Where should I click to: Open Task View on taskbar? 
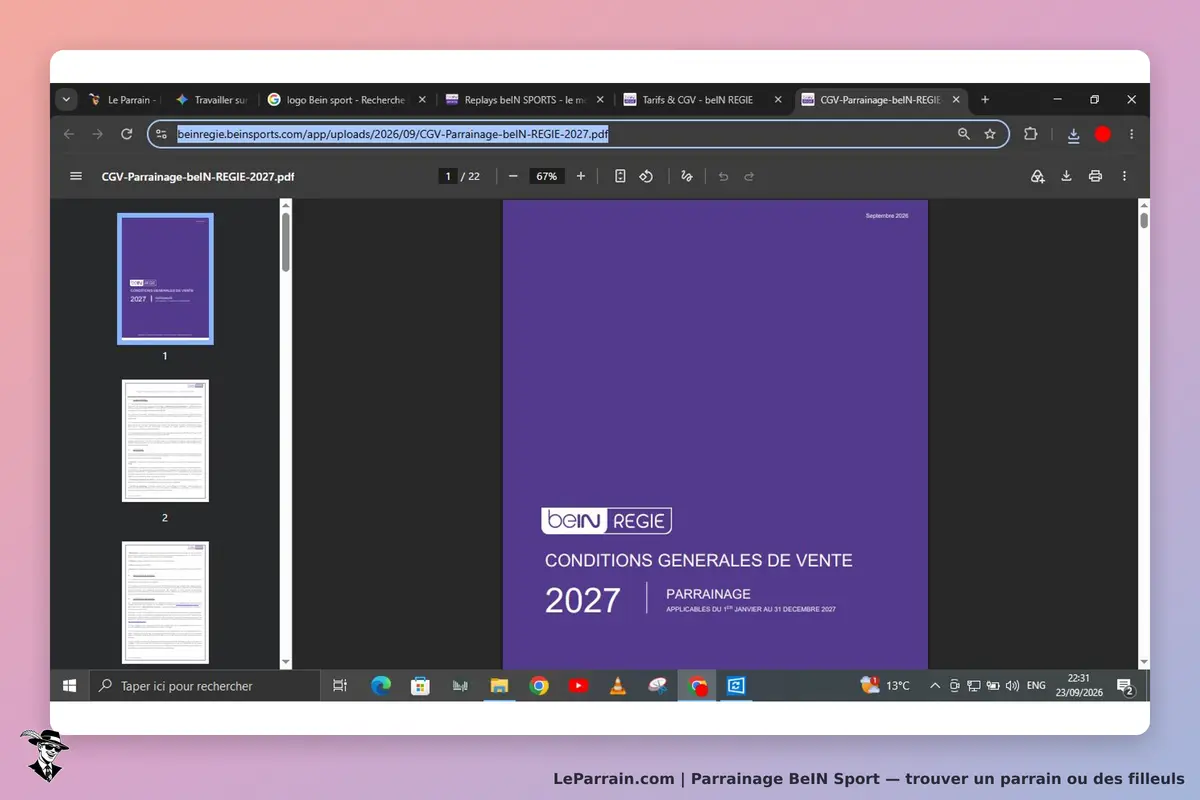pos(340,686)
